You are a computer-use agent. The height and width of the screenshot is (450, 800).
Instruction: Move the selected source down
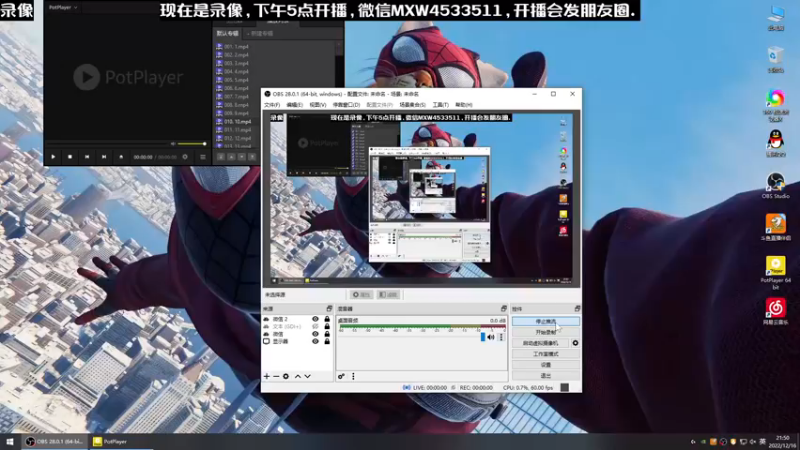(308, 377)
